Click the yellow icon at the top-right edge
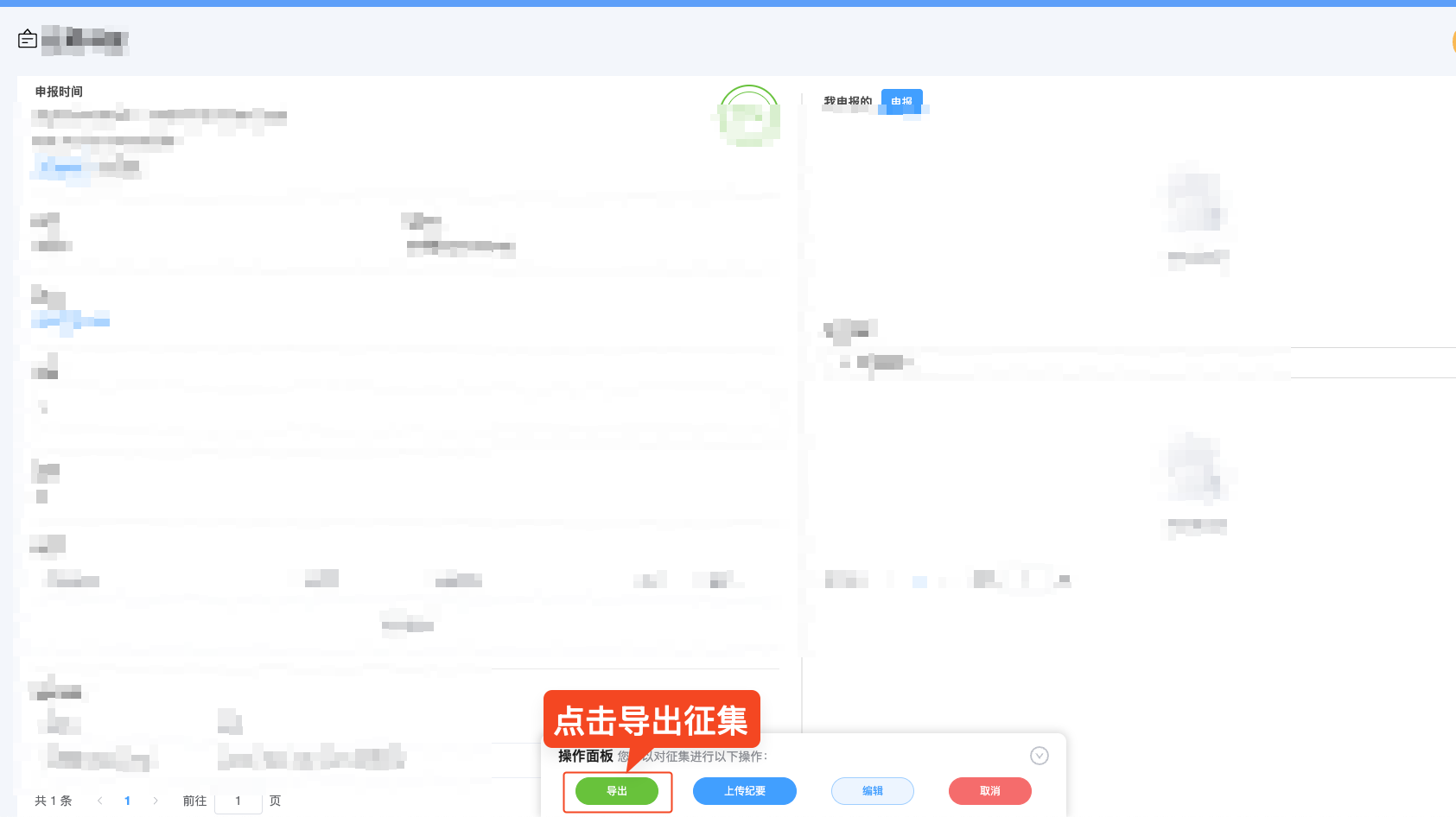This screenshot has width=1456, height=817. tap(1453, 41)
